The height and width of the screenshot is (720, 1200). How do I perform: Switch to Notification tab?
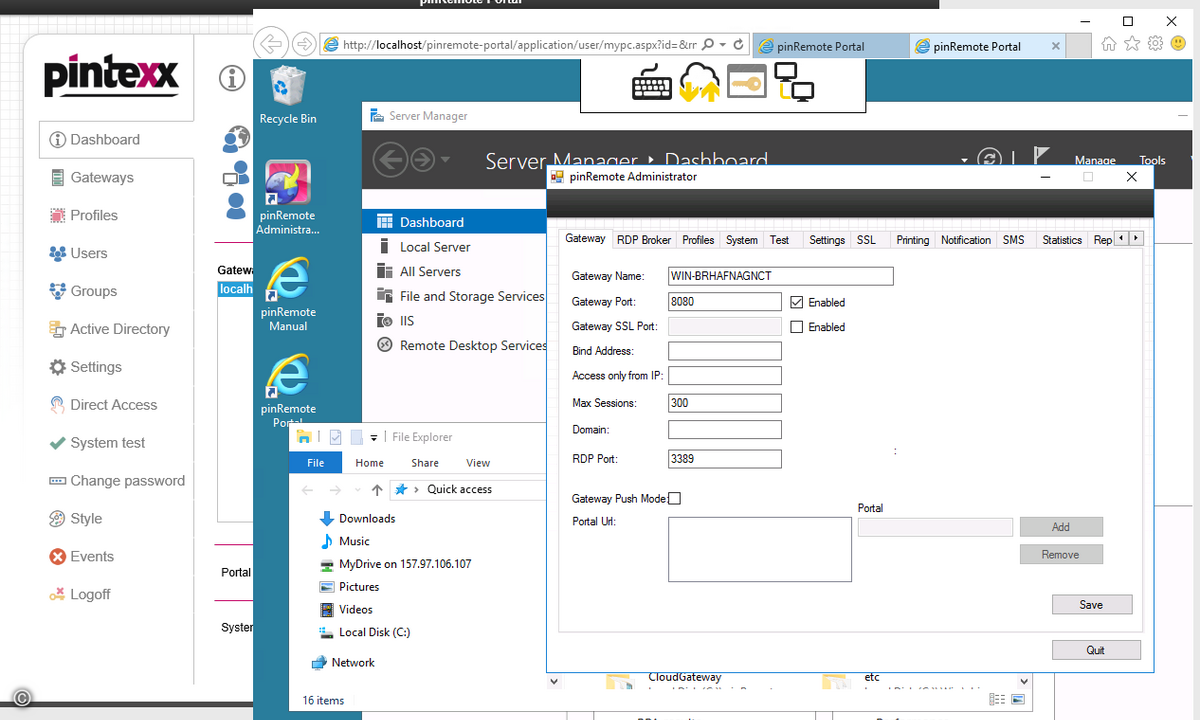[966, 240]
